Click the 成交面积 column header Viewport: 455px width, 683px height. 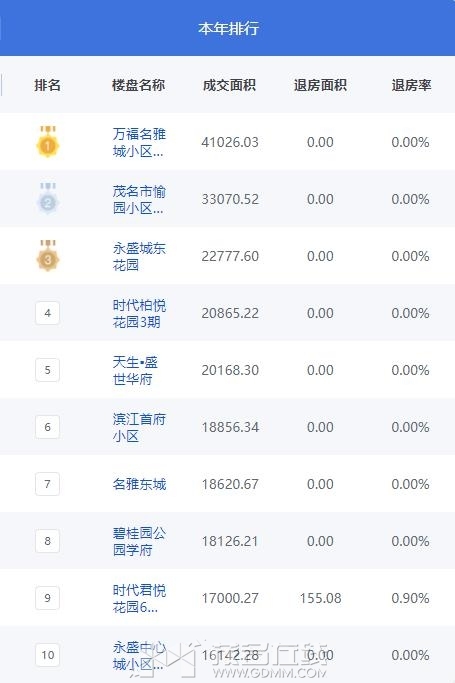point(229,85)
